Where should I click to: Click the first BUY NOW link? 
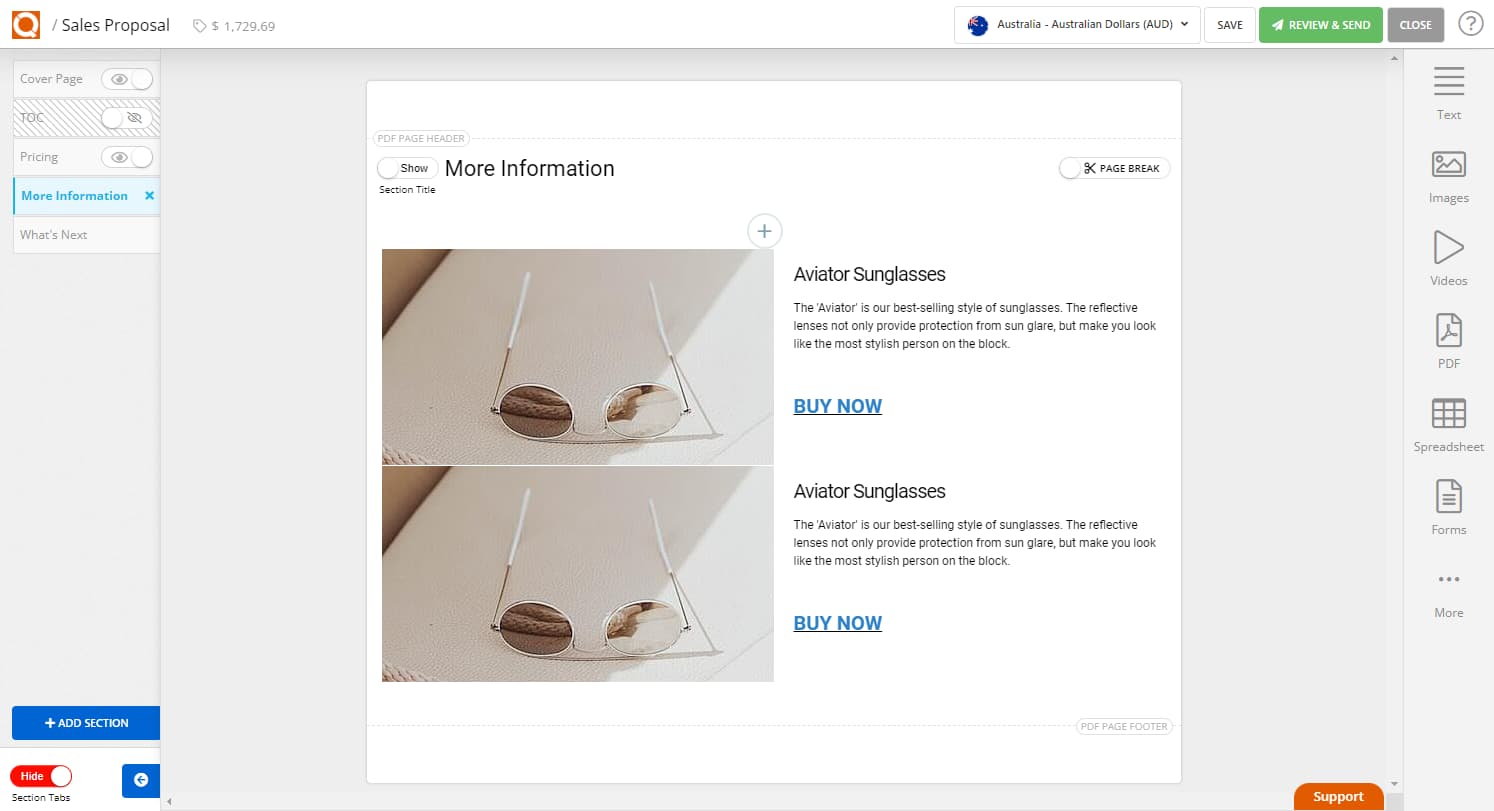pos(837,406)
